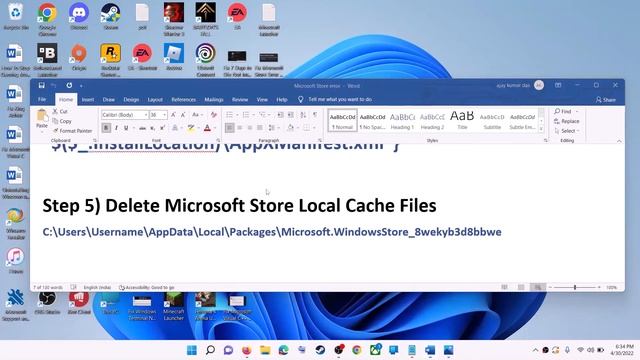Click the text effects icon in the Font group
The height and width of the screenshot is (360, 640).
(x=175, y=128)
